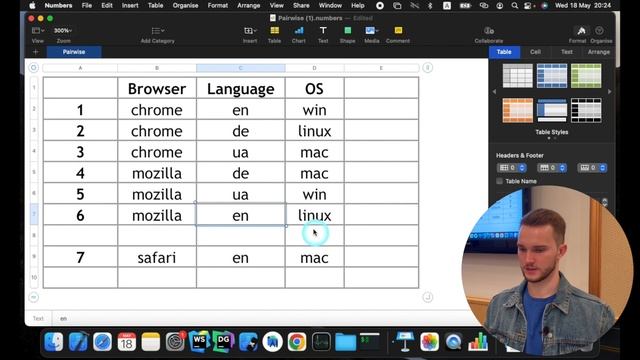Screen dimensions: 640x360
Task: Click the Collaborate toolbar icon
Action: click(x=489, y=31)
